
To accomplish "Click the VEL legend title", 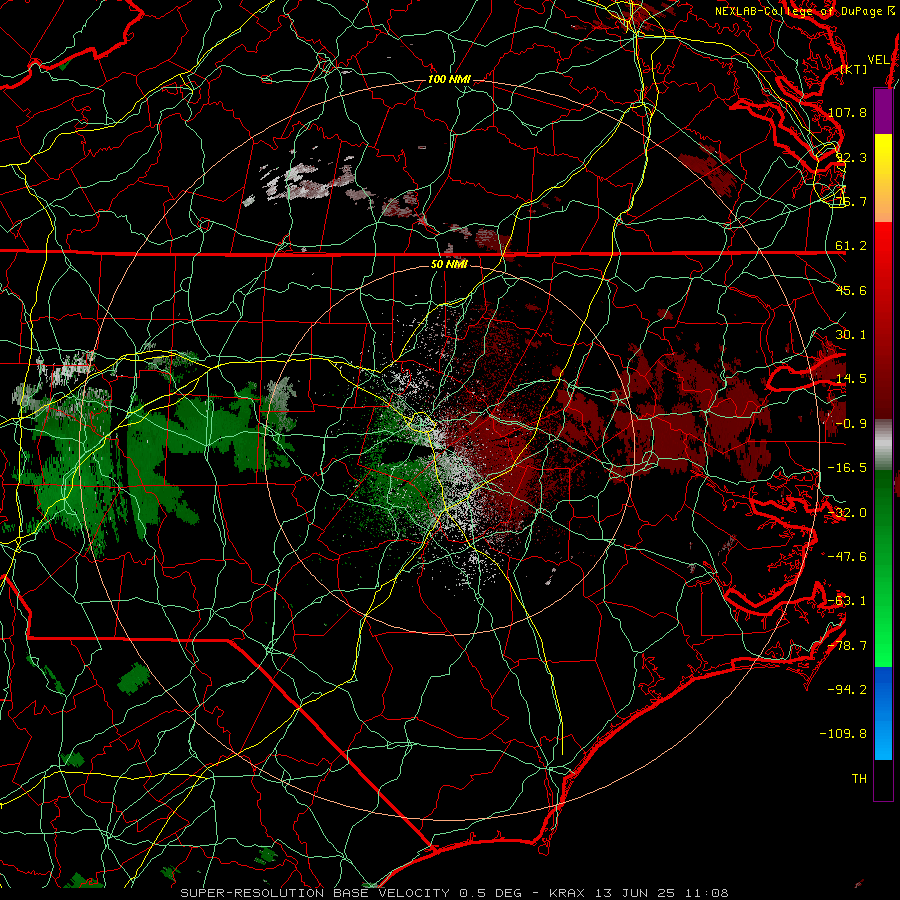I will pyautogui.click(x=878, y=60).
